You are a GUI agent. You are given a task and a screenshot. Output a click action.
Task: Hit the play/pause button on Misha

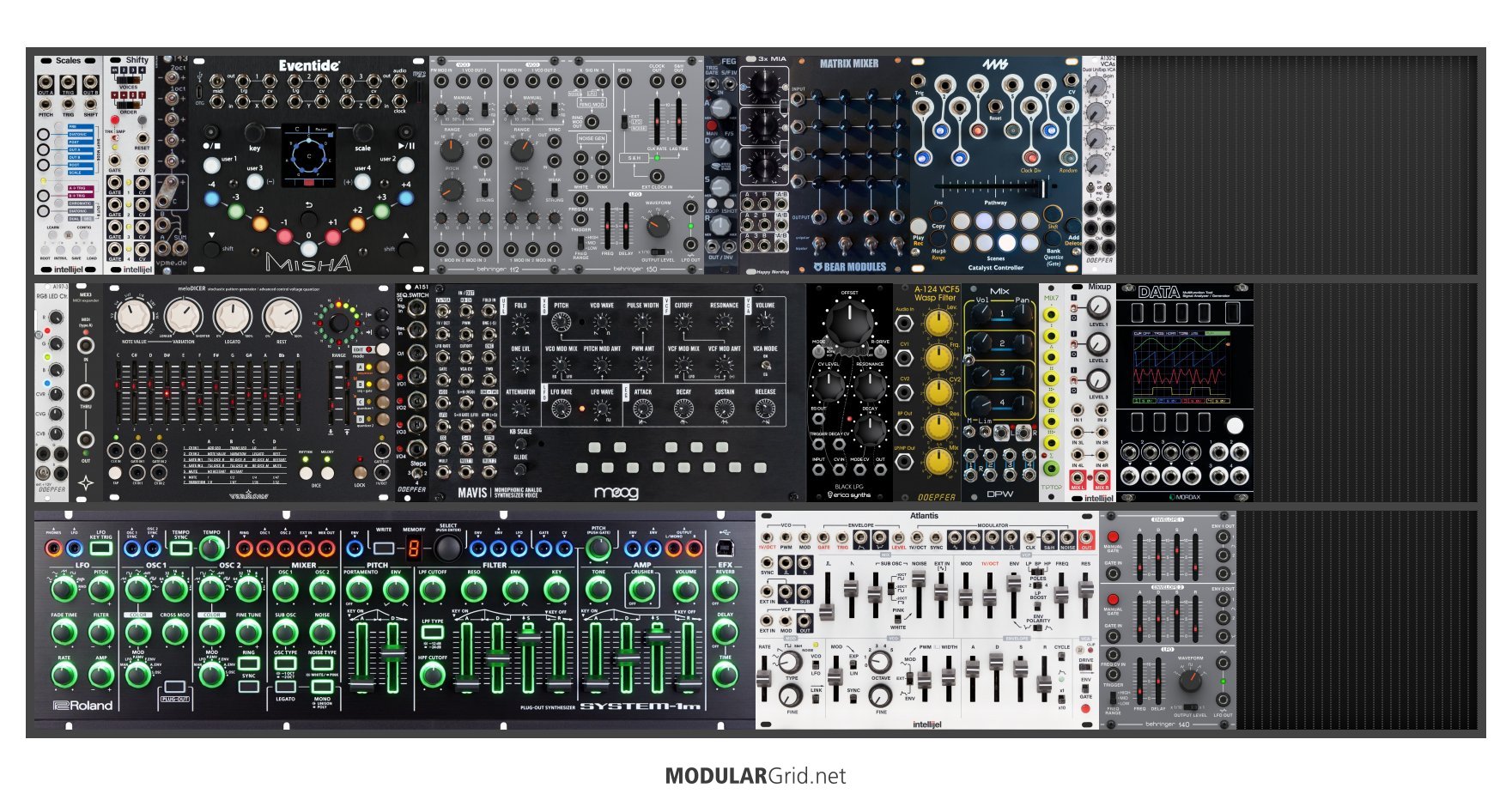(x=406, y=132)
